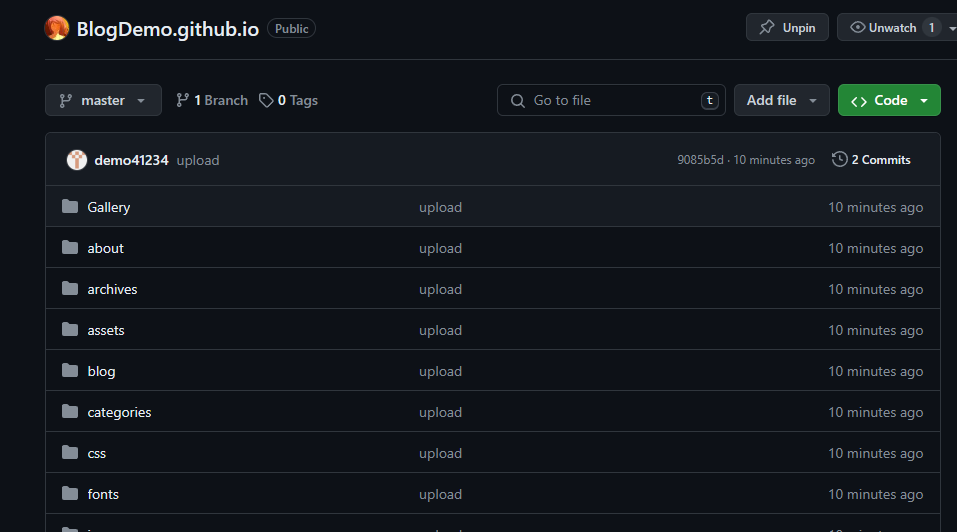957x532 pixels.
Task: View the 1 Branch list
Action: [x=212, y=100]
